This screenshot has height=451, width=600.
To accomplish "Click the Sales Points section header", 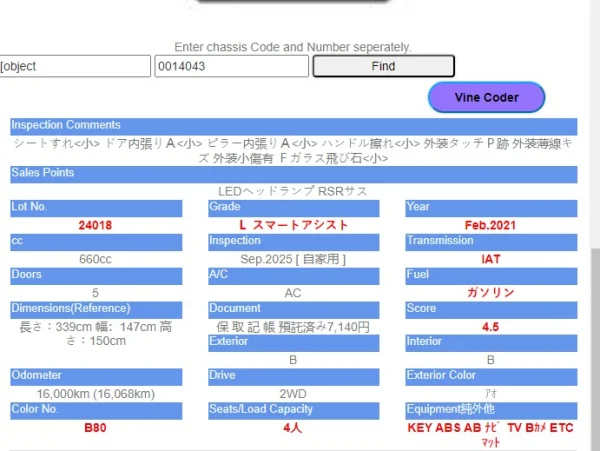I will point(294,173).
